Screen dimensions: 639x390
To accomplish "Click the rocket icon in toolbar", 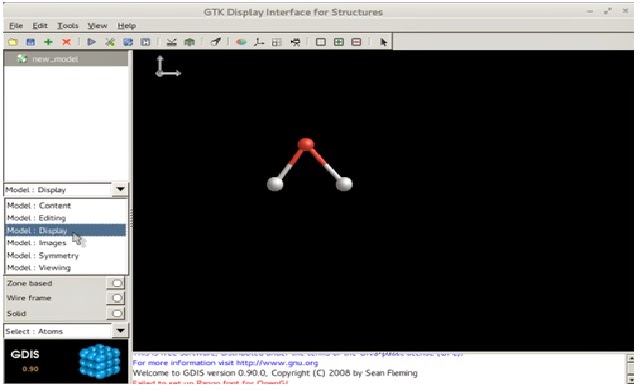I will click(216, 42).
